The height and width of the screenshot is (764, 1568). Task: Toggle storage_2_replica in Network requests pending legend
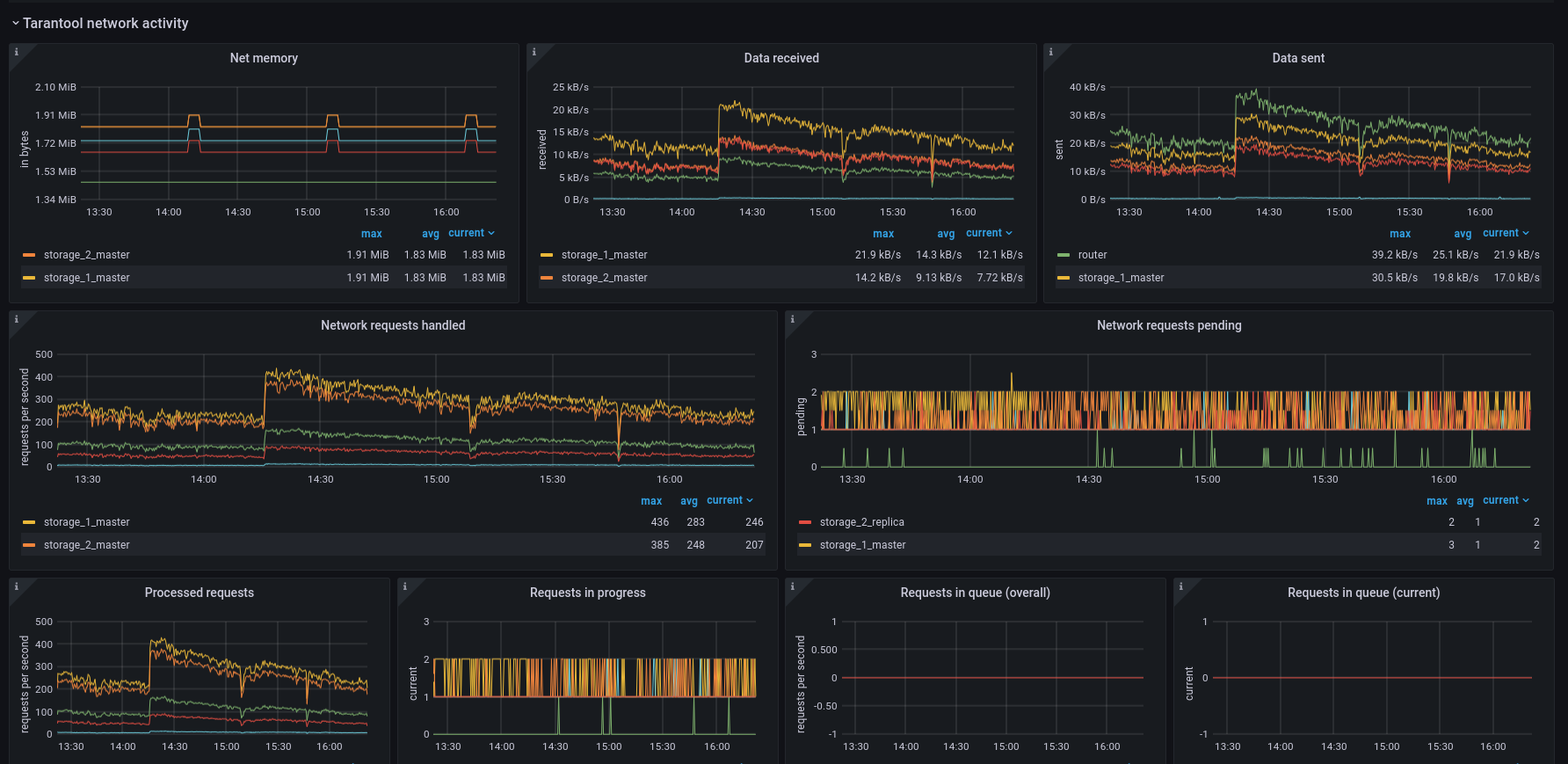[x=862, y=522]
